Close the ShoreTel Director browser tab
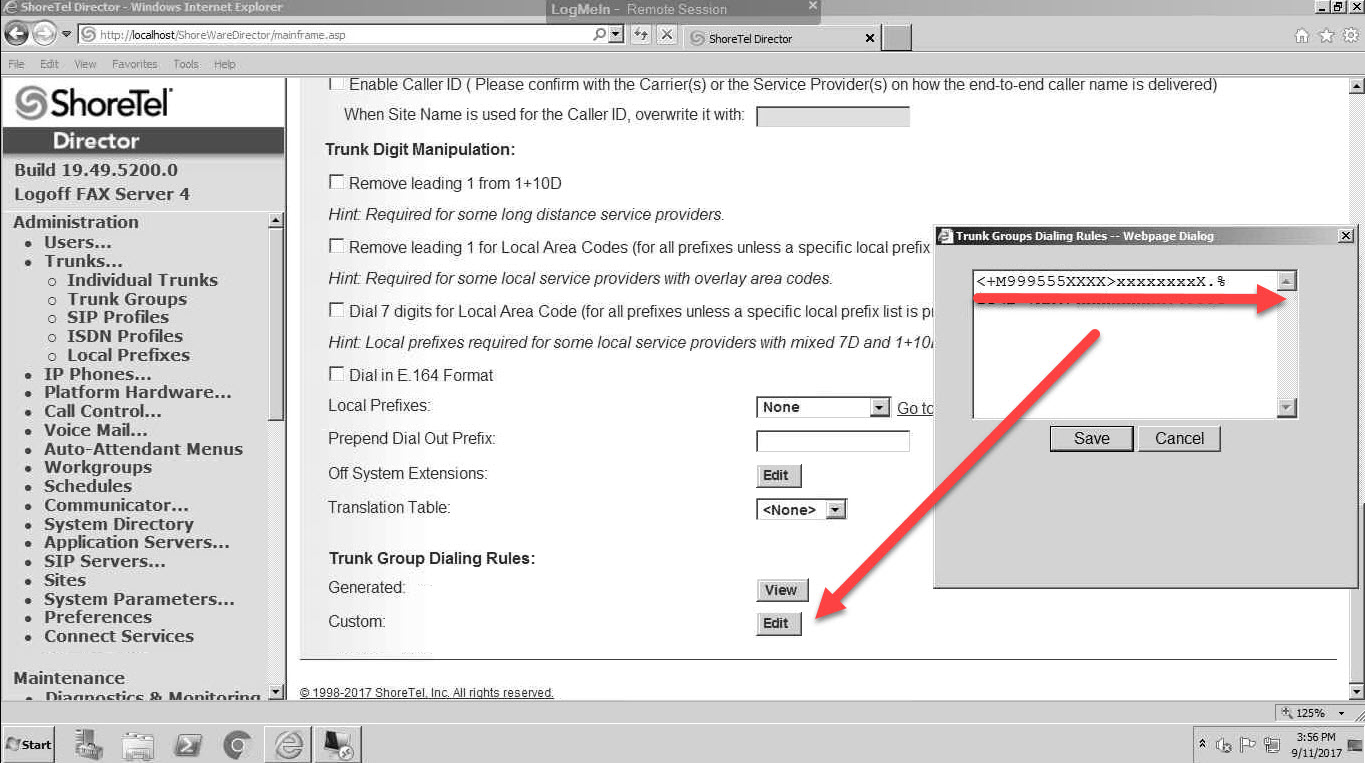The height and width of the screenshot is (763, 1365). pyautogui.click(x=869, y=39)
